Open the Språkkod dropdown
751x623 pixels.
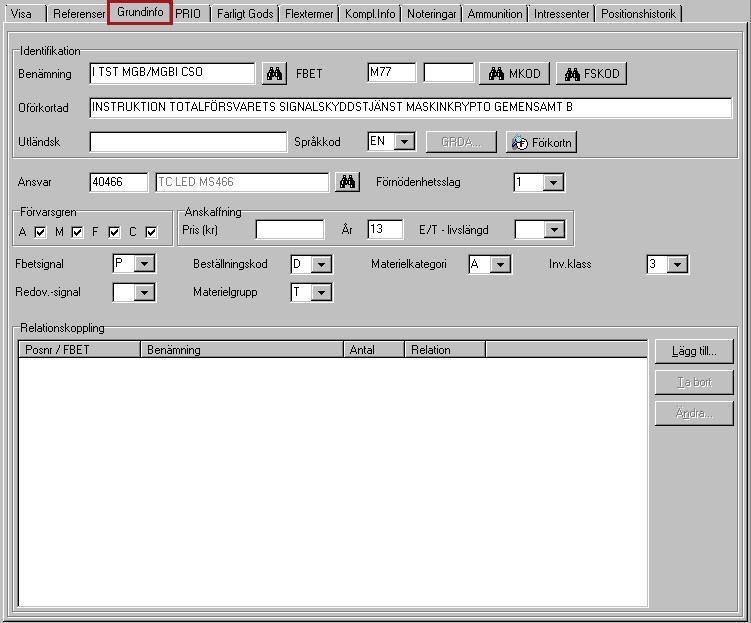pyautogui.click(x=405, y=142)
